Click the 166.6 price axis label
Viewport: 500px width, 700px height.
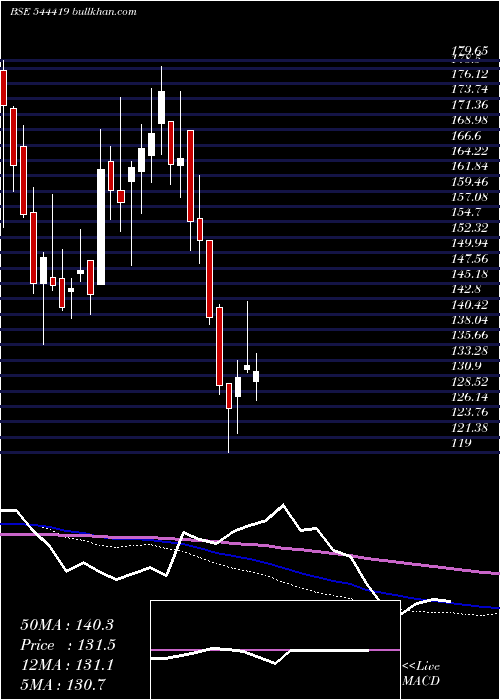coord(467,136)
